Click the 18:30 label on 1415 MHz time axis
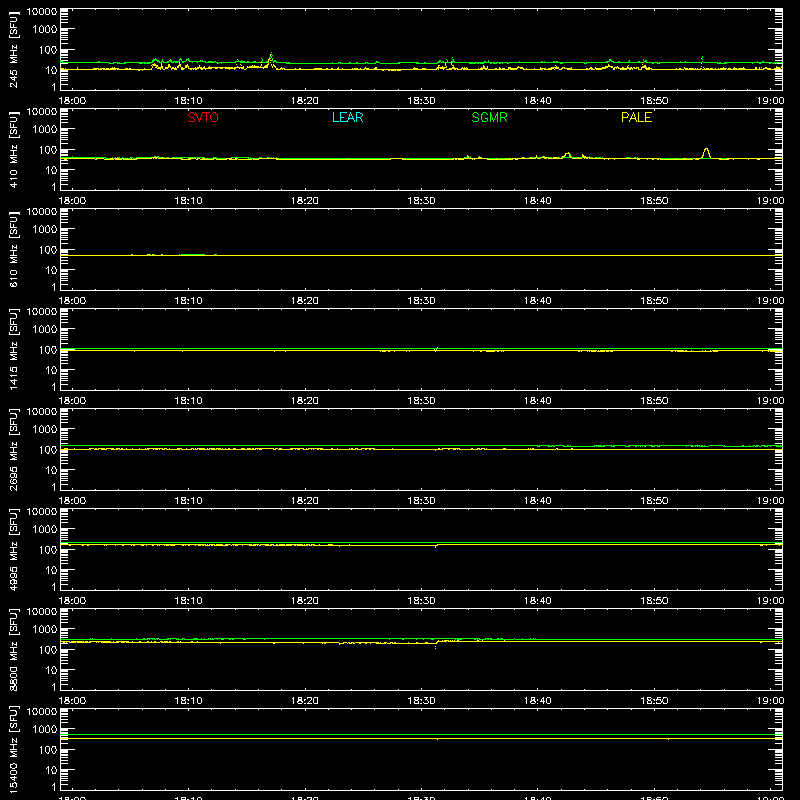The width and height of the screenshot is (800, 800). pos(421,401)
